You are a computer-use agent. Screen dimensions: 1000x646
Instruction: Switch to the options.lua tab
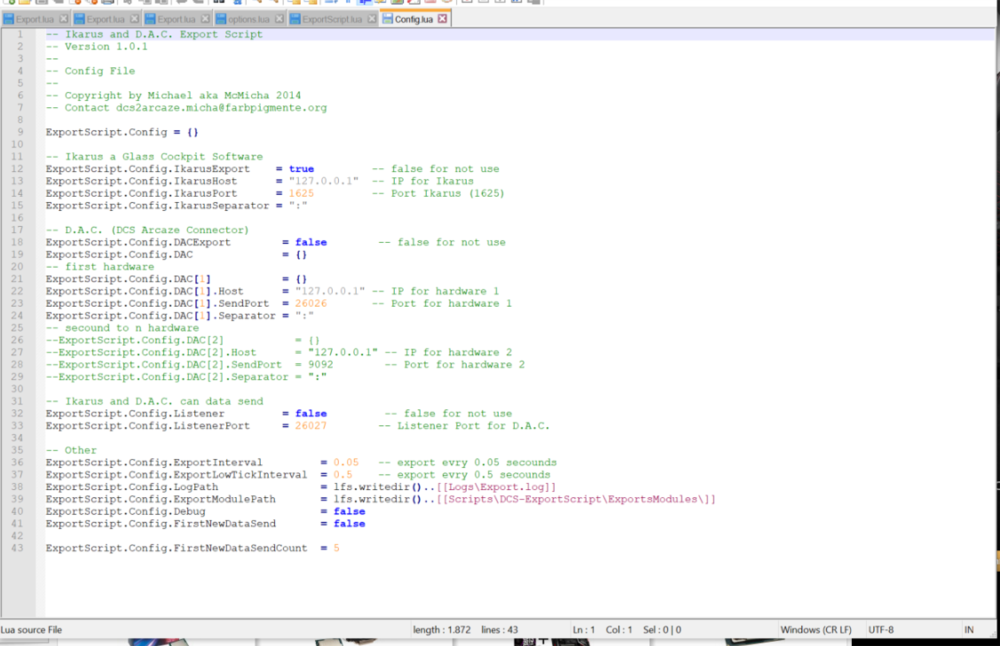(x=251, y=19)
